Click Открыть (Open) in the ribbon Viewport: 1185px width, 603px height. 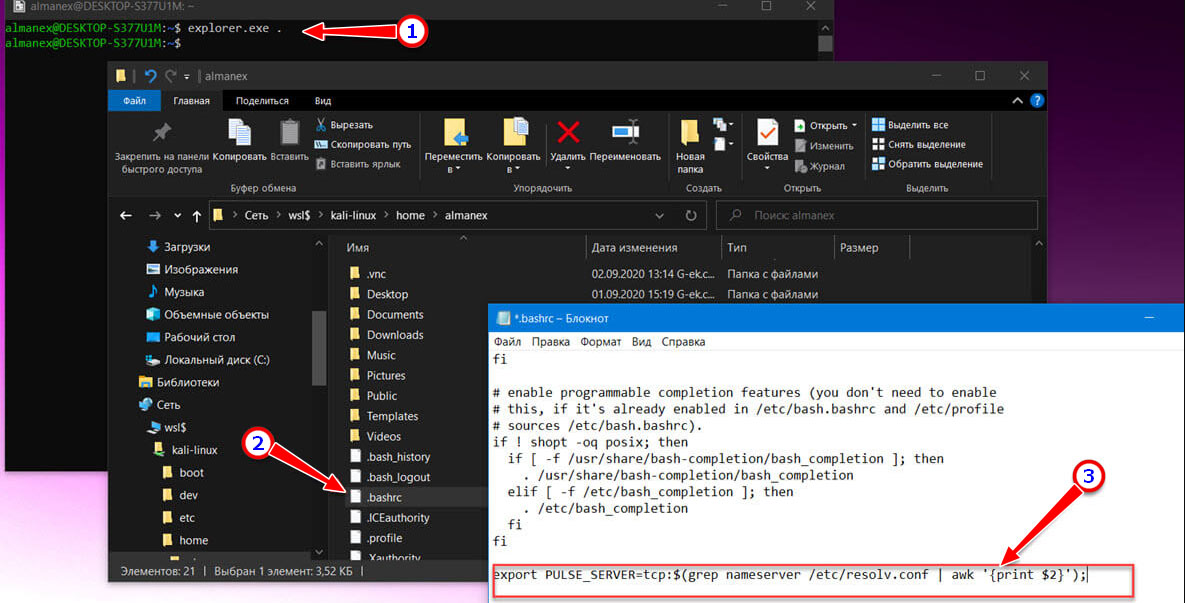click(x=825, y=125)
